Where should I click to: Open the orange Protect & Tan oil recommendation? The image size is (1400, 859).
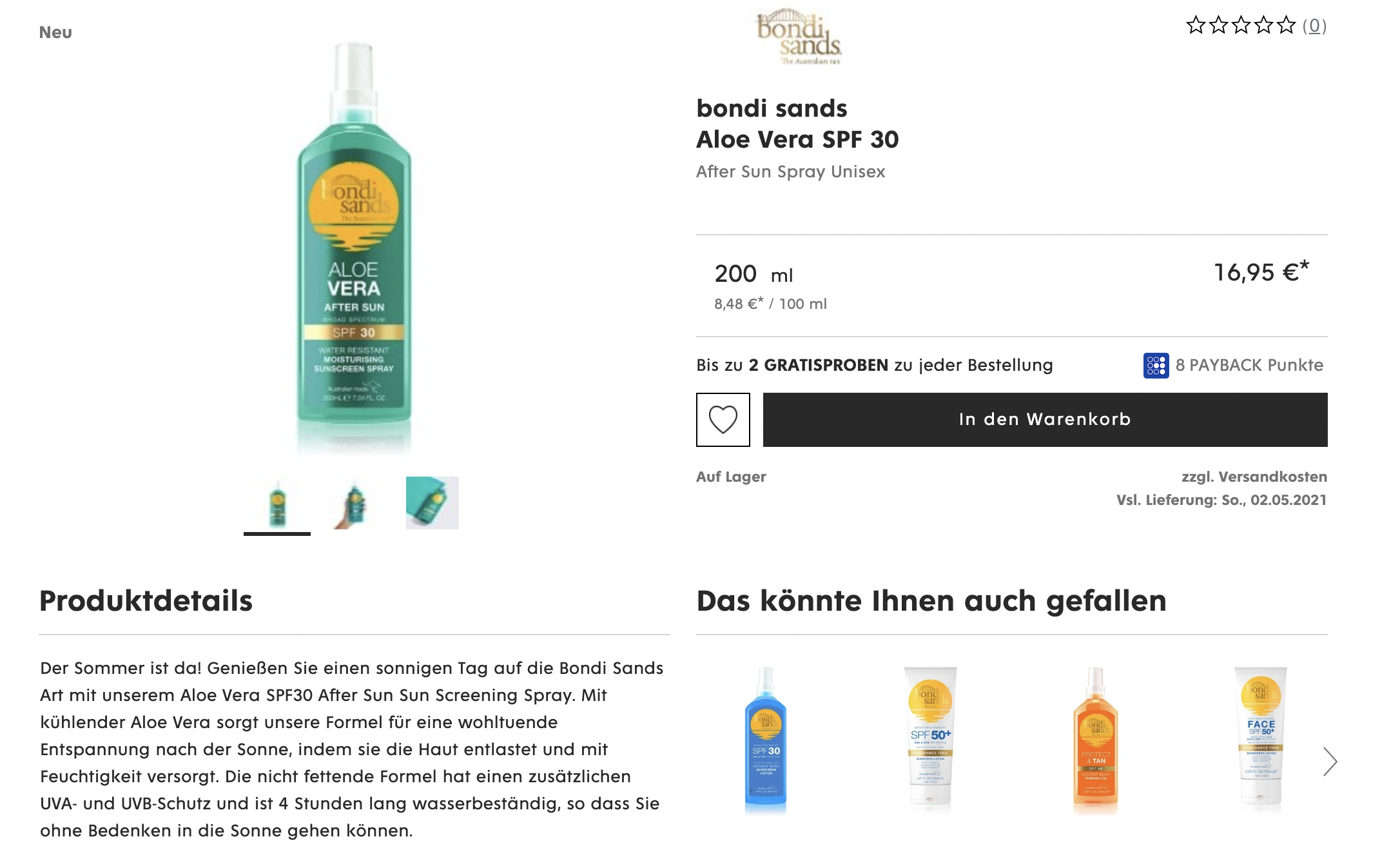(x=1095, y=739)
